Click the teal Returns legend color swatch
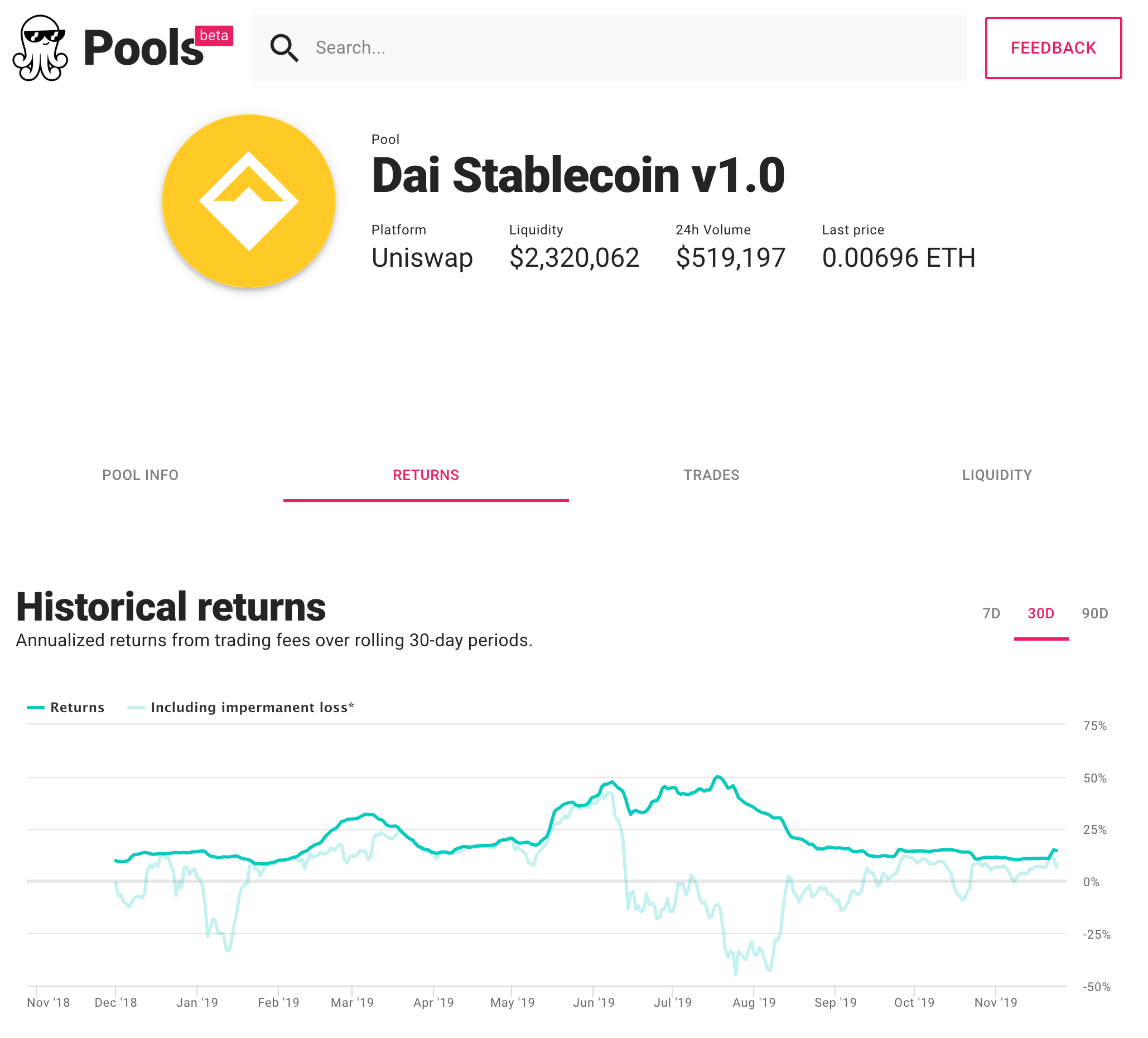Screen dimensions: 1148x1038 pyautogui.click(x=35, y=708)
